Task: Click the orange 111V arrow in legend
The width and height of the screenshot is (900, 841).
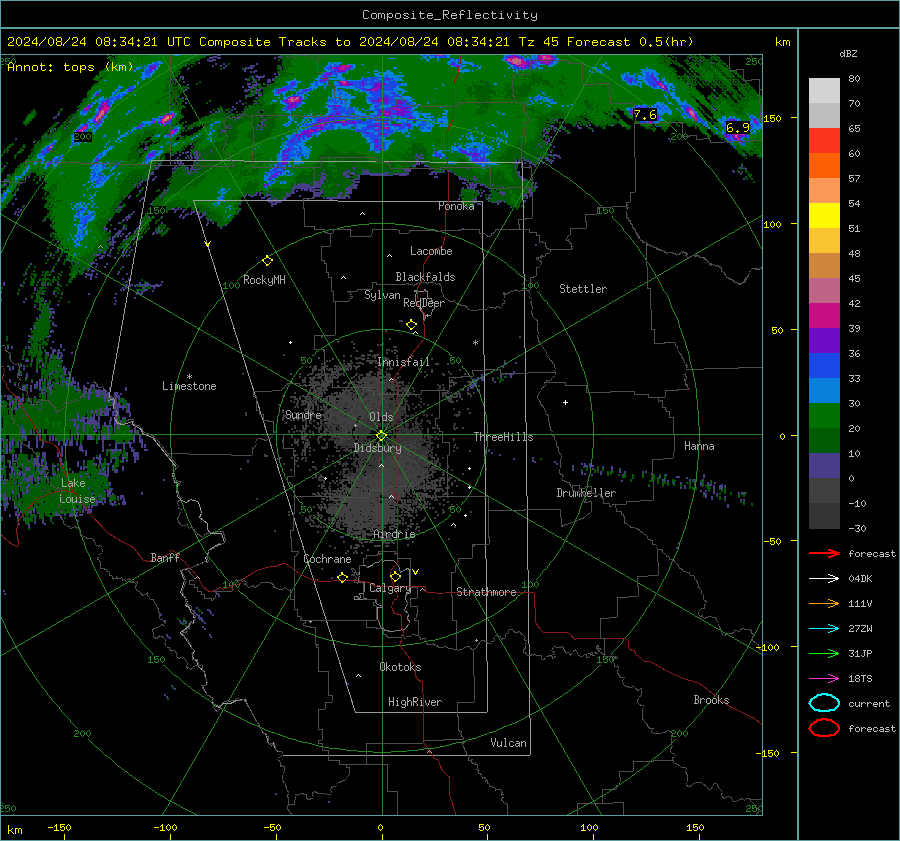Action: [824, 603]
